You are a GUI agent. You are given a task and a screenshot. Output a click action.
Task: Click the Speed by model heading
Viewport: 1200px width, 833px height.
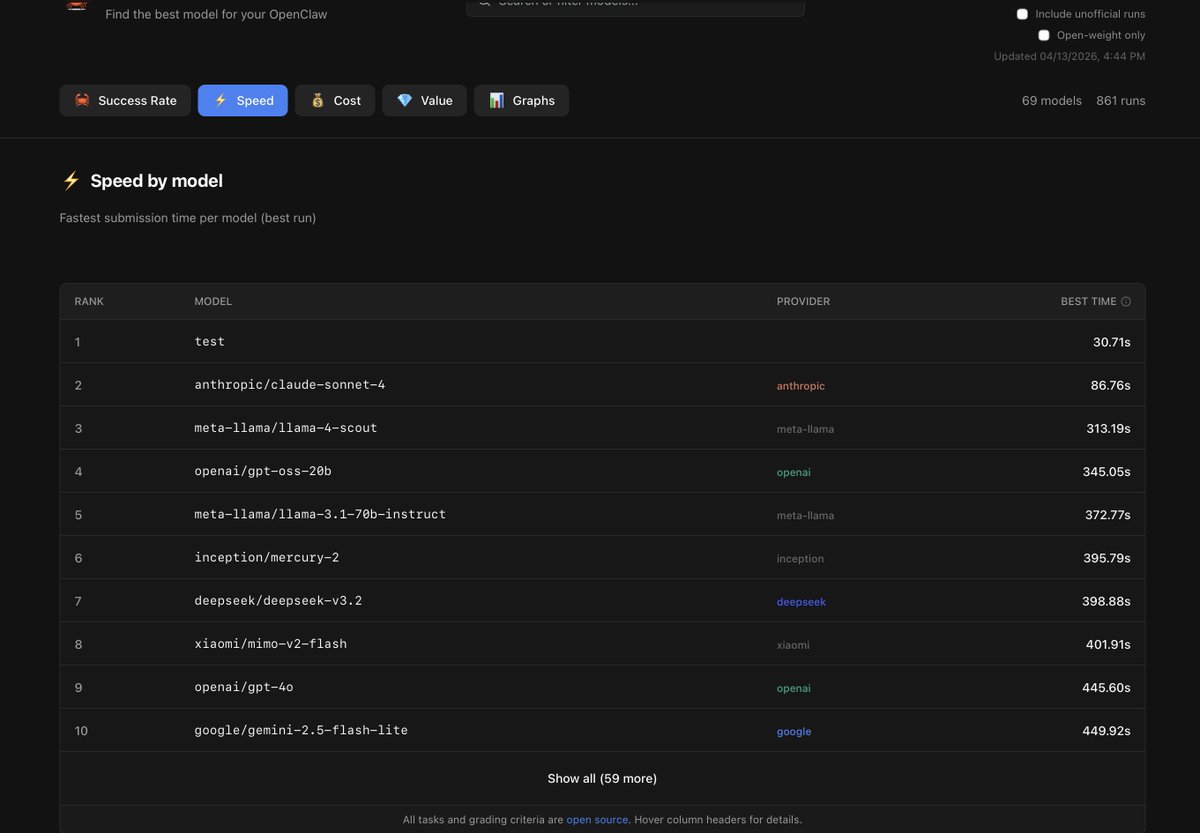157,181
